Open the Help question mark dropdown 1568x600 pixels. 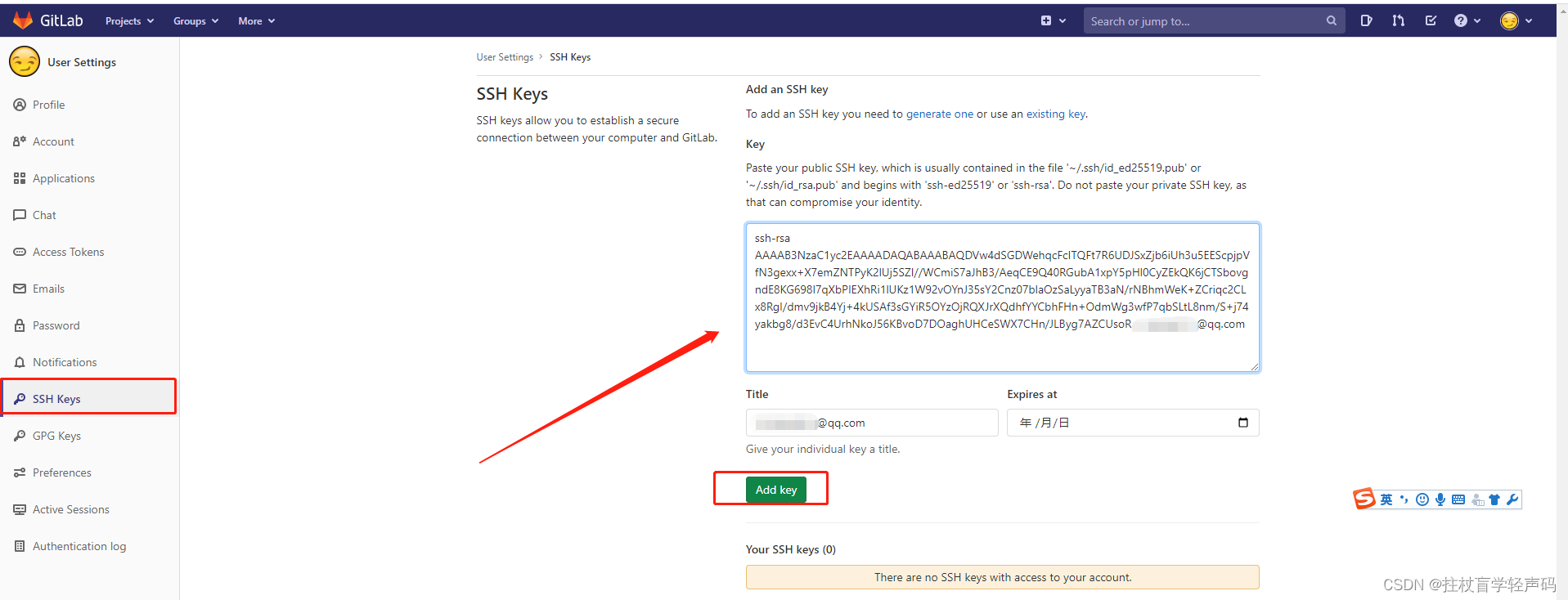click(x=1467, y=21)
